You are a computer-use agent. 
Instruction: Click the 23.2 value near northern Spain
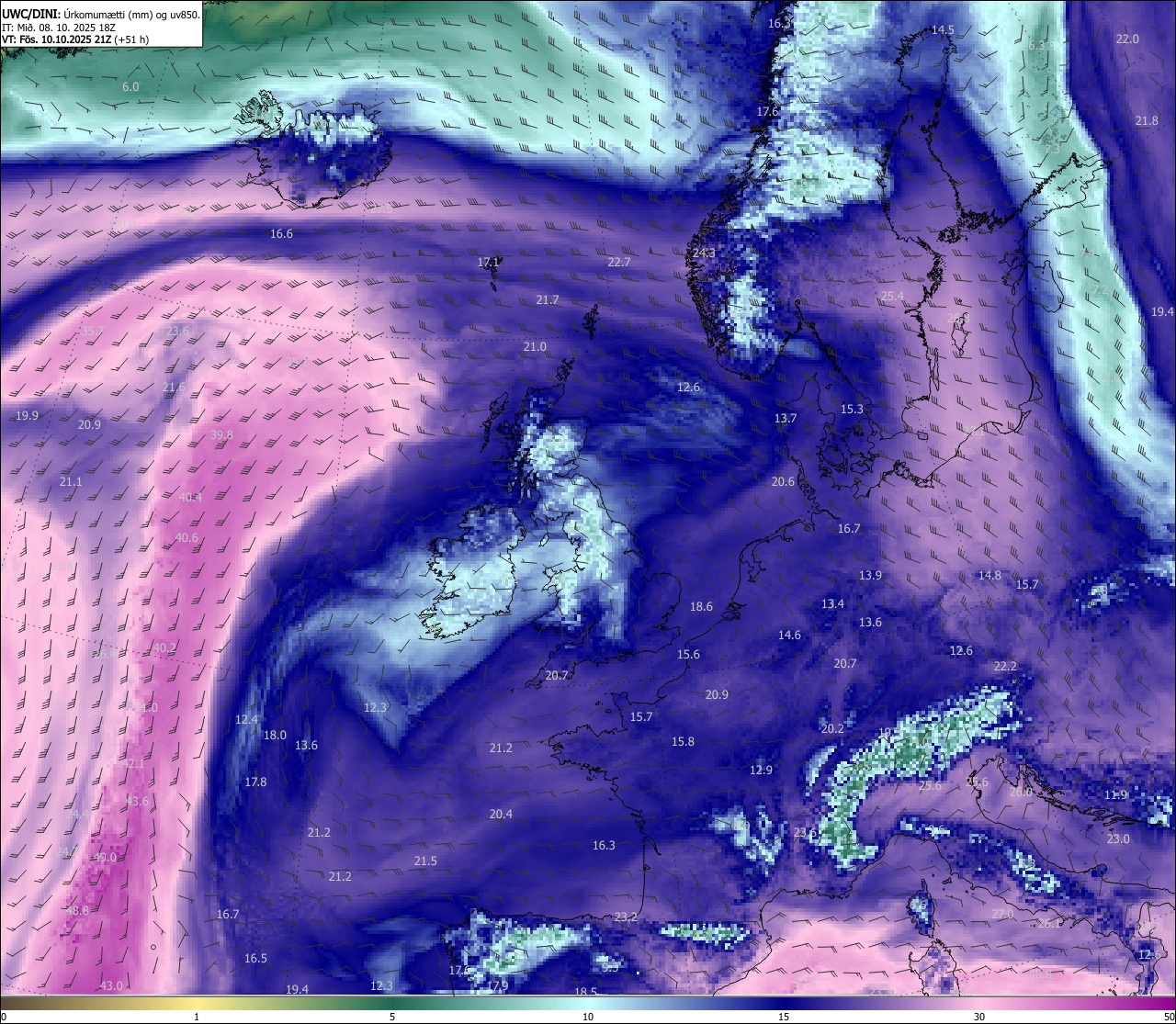[626, 917]
